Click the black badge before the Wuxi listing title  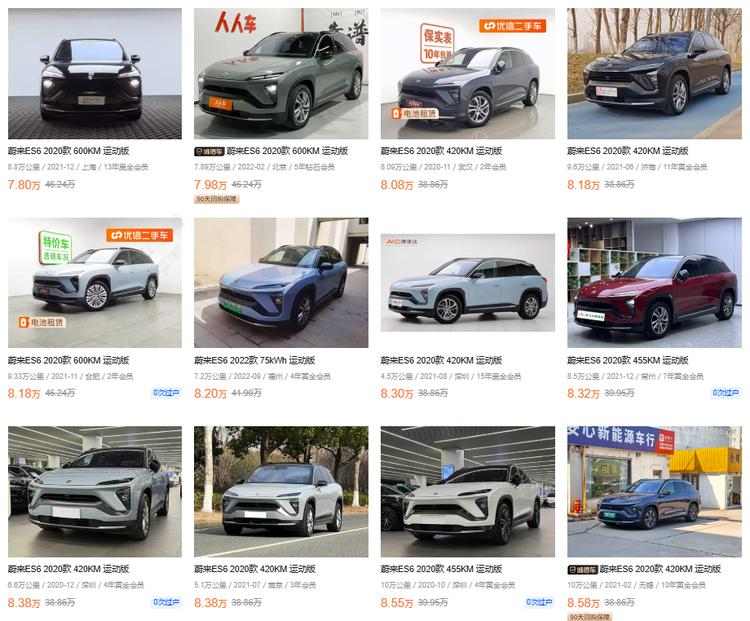(x=582, y=570)
